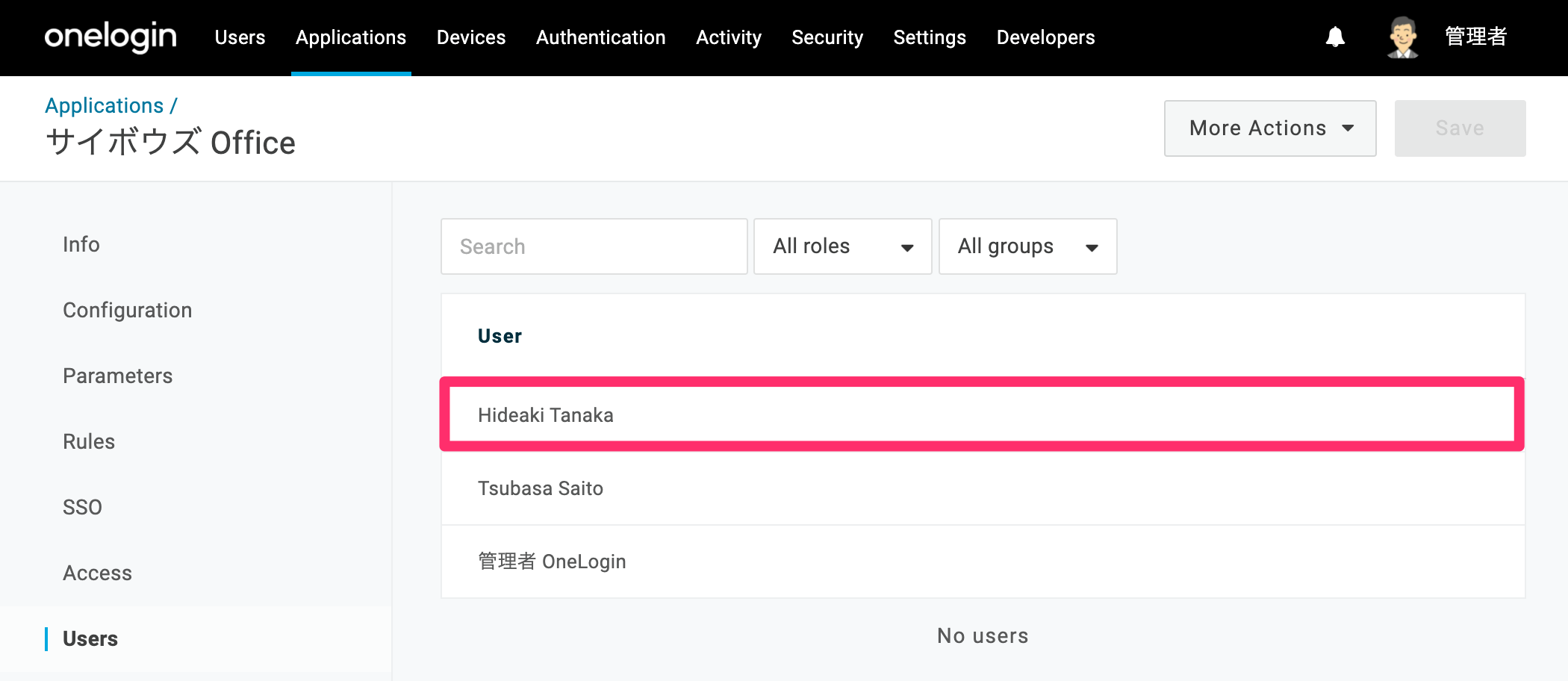Switch to the Parameters tab
Viewport: 1568px width, 681px height.
point(117,376)
